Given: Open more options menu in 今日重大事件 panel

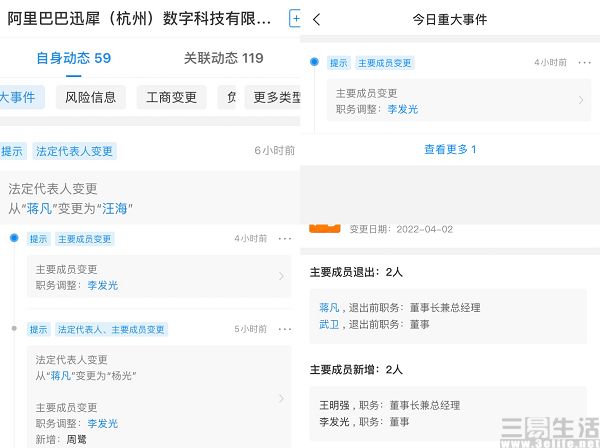Looking at the screenshot, I should 585,62.
